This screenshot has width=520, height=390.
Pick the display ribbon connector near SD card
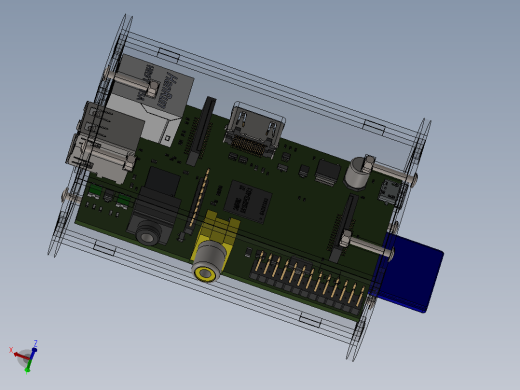343,227
